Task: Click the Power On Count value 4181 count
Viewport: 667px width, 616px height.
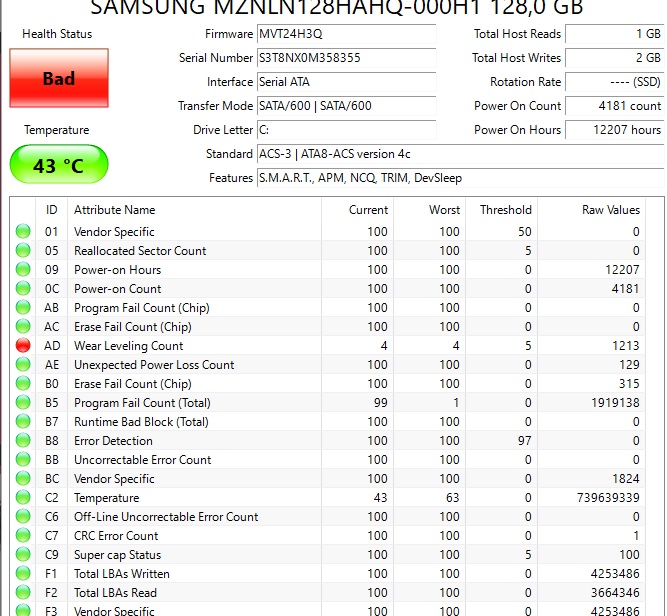Action: (x=614, y=106)
